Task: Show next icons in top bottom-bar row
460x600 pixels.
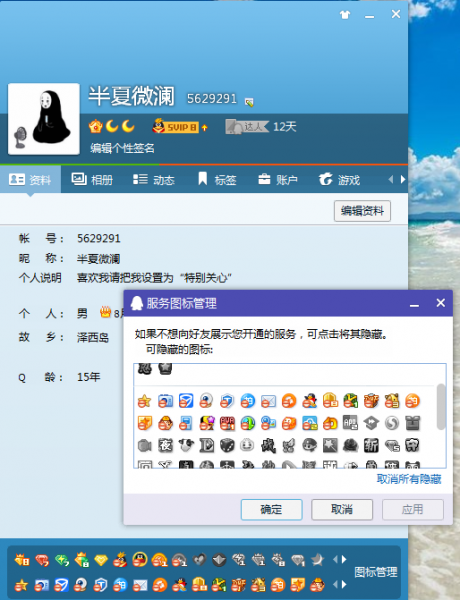Action: coord(344,559)
